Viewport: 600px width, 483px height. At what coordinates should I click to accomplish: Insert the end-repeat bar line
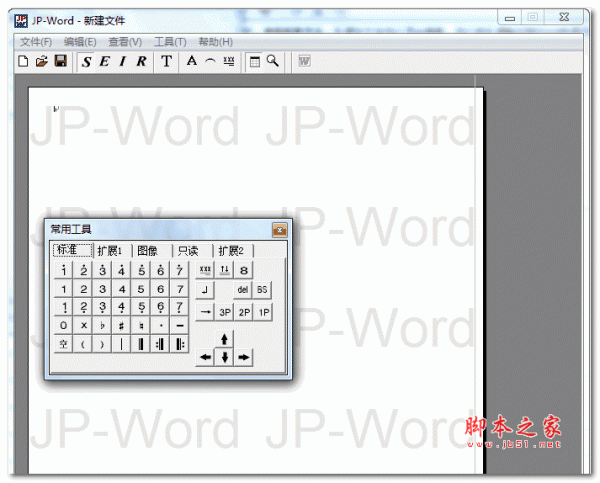point(160,344)
